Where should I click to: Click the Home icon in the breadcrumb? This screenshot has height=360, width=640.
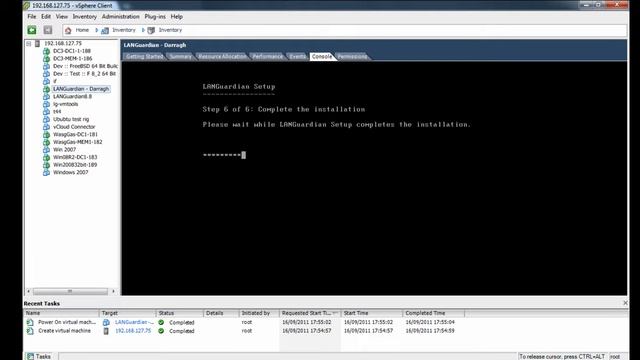point(68,30)
